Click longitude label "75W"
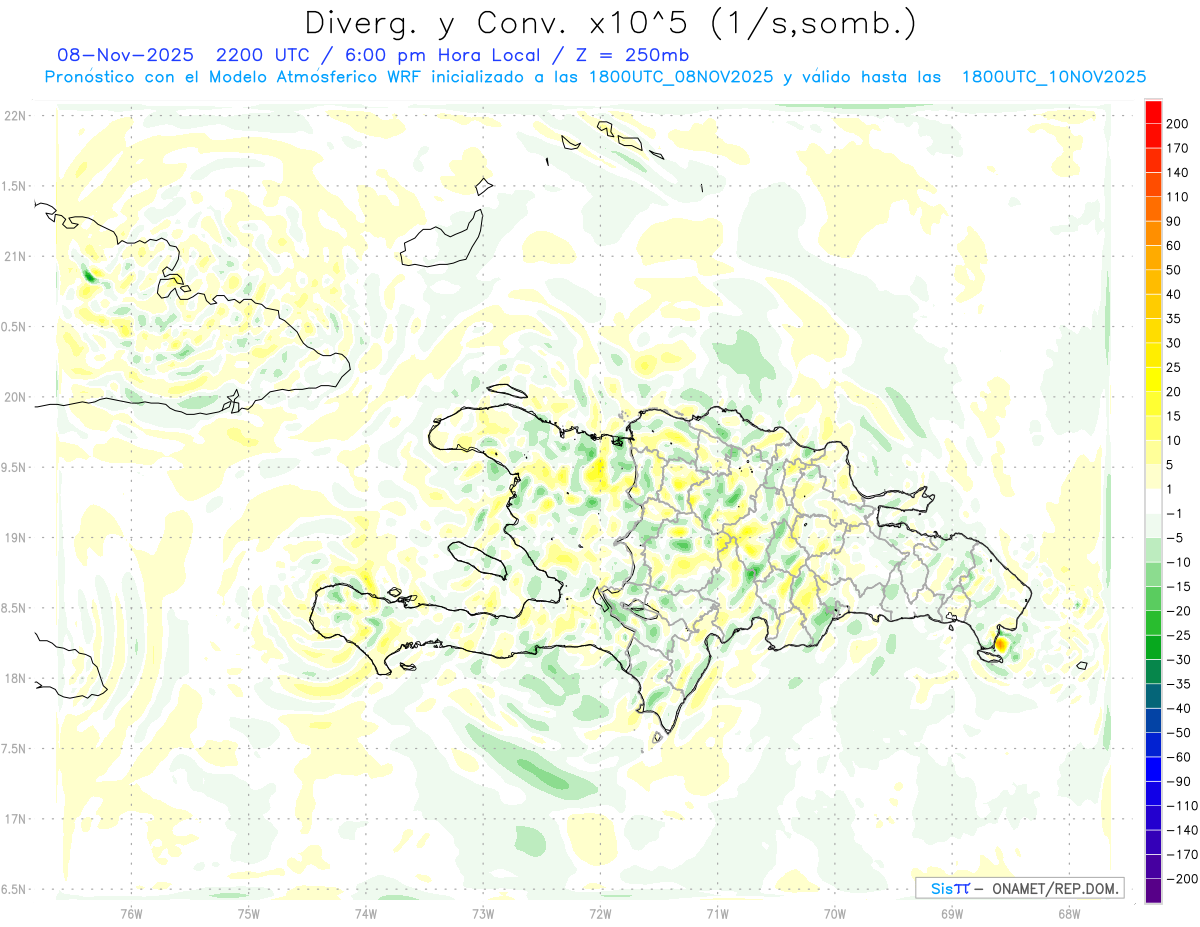1200x927 pixels. pos(248,913)
